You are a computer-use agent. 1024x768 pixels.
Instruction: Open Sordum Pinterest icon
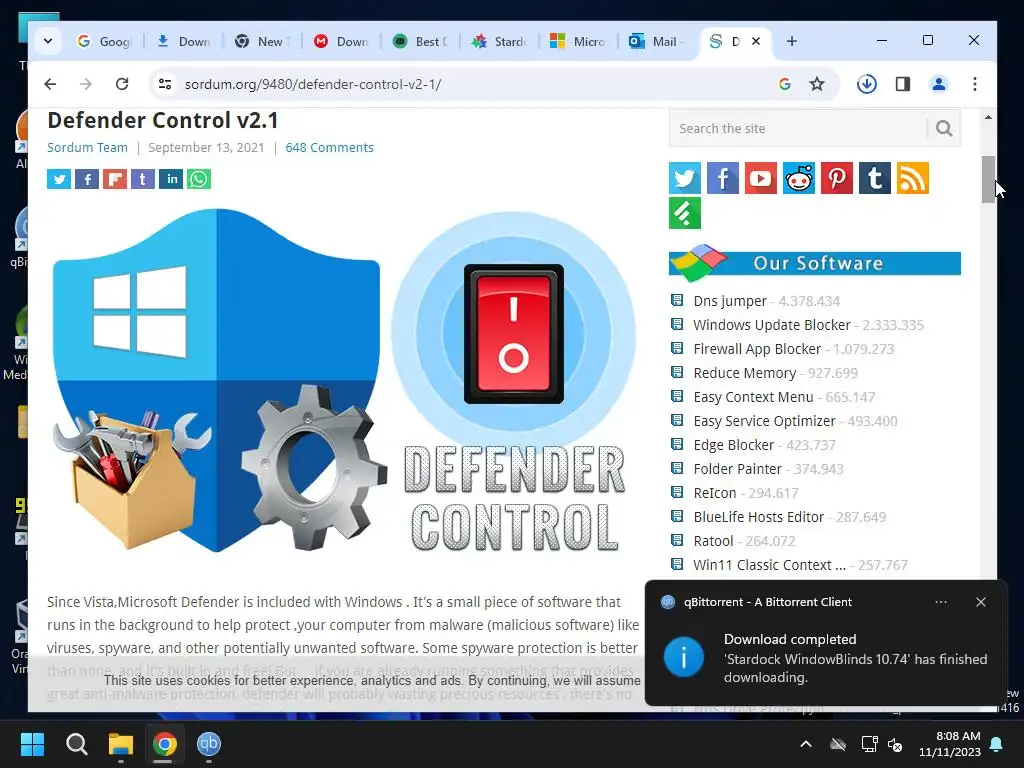(837, 178)
